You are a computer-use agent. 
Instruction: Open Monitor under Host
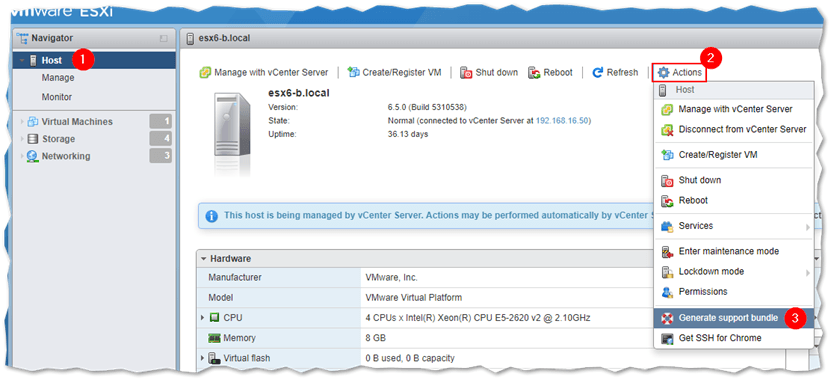coord(57,98)
